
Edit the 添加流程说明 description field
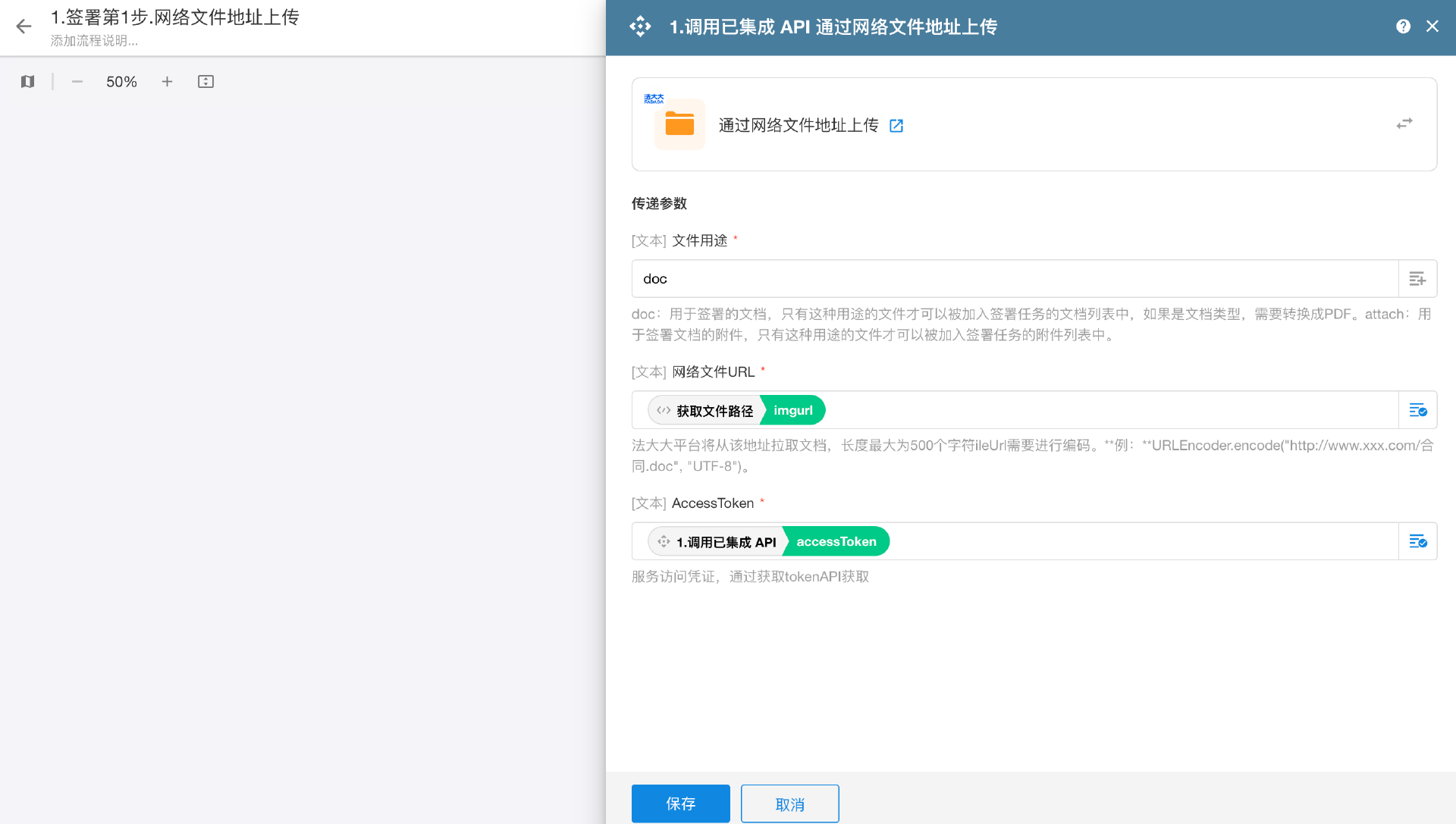coord(94,41)
